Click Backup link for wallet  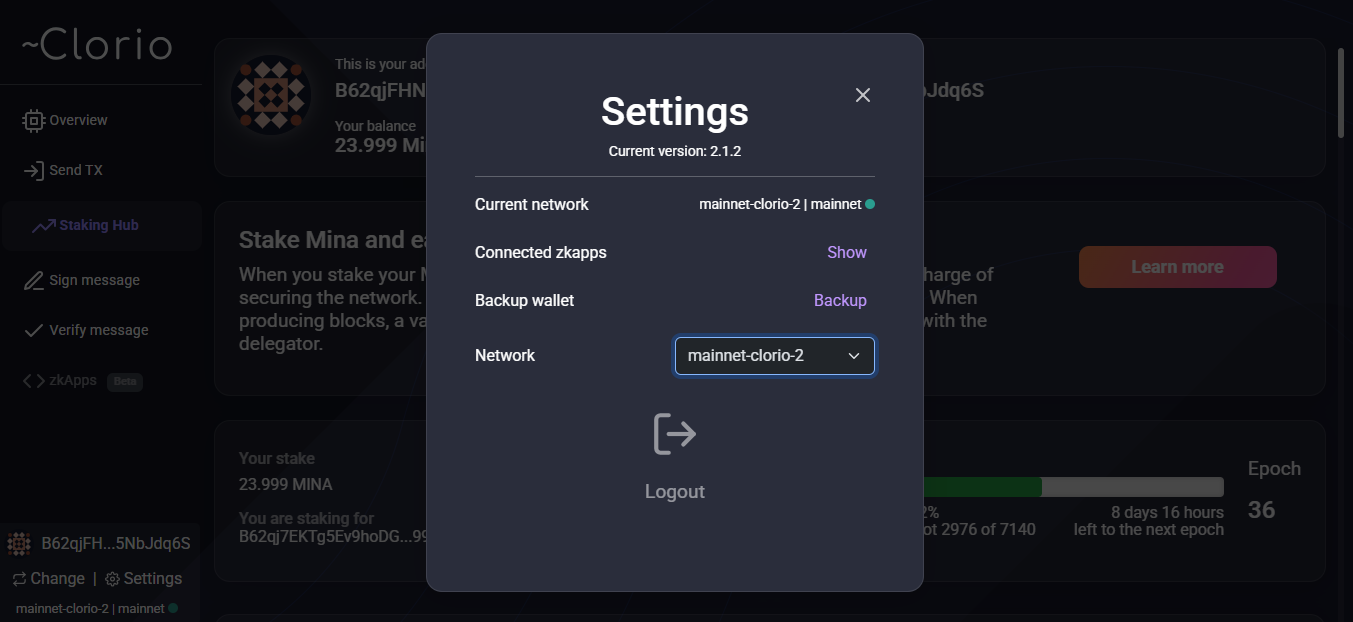click(840, 301)
